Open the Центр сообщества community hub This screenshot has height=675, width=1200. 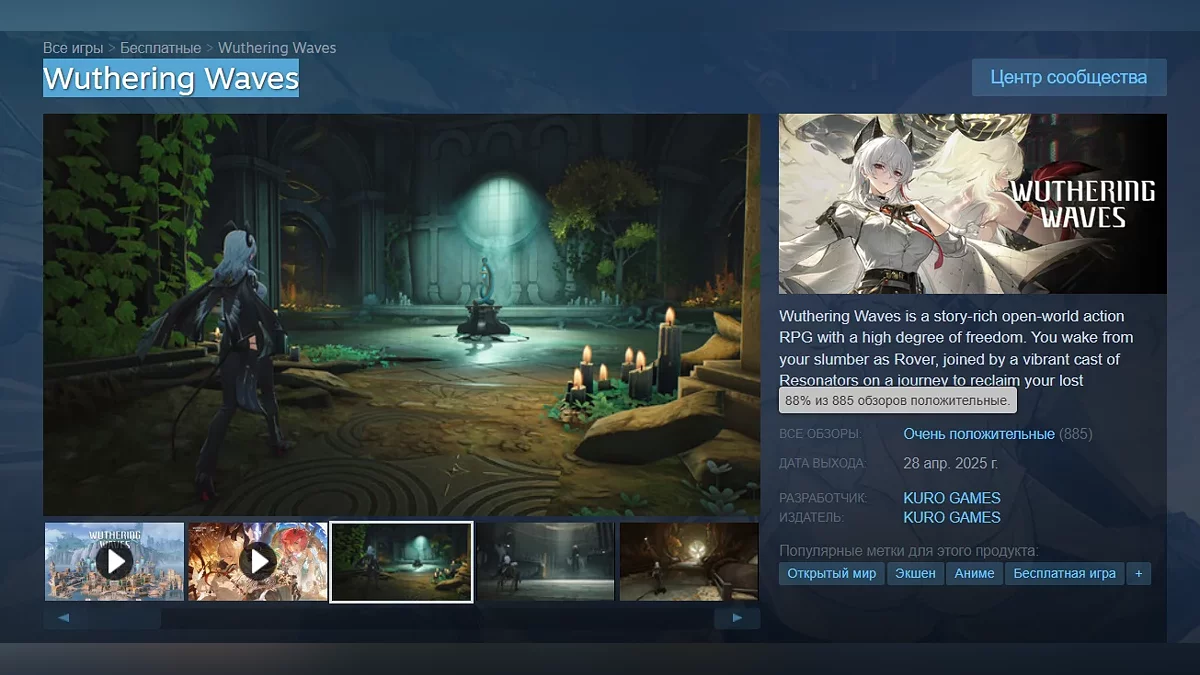point(1068,77)
